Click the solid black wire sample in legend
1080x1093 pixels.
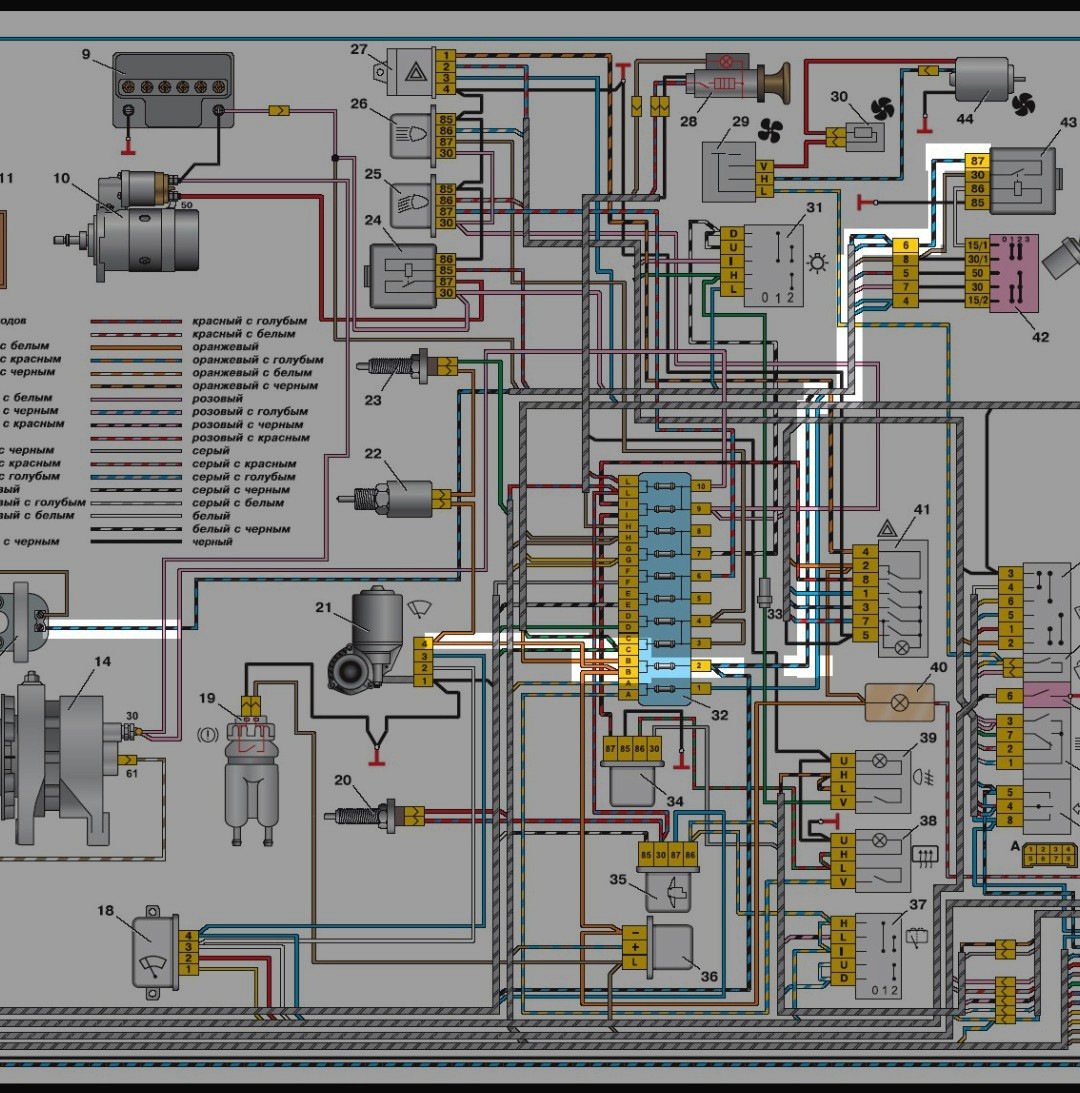click(x=136, y=542)
